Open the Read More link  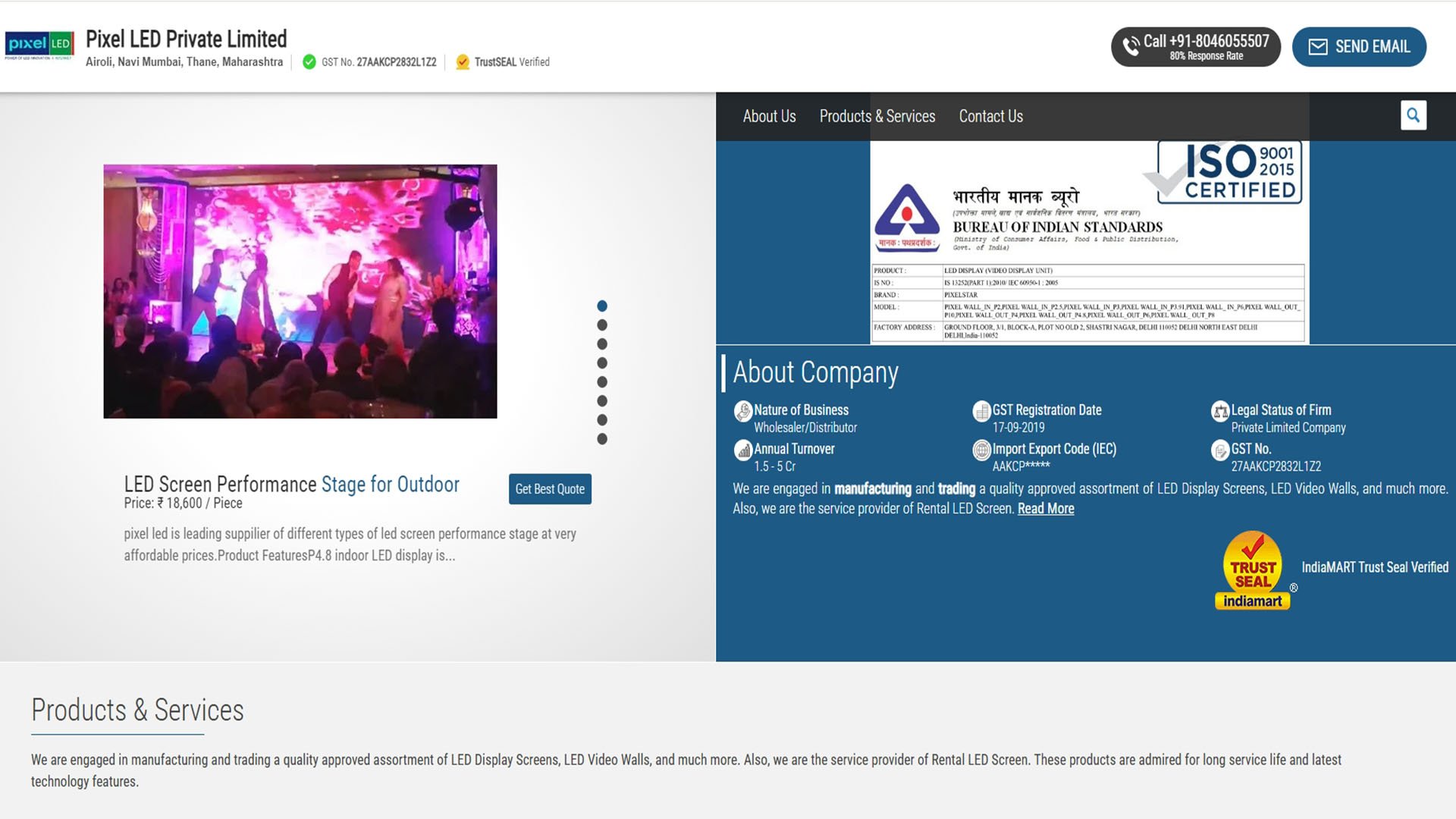coord(1046,509)
